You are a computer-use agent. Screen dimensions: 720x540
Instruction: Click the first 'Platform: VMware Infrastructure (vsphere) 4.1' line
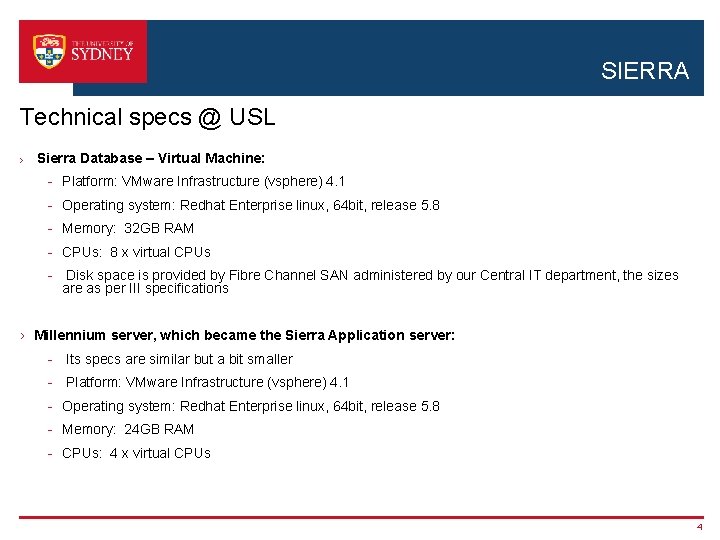coord(203,181)
